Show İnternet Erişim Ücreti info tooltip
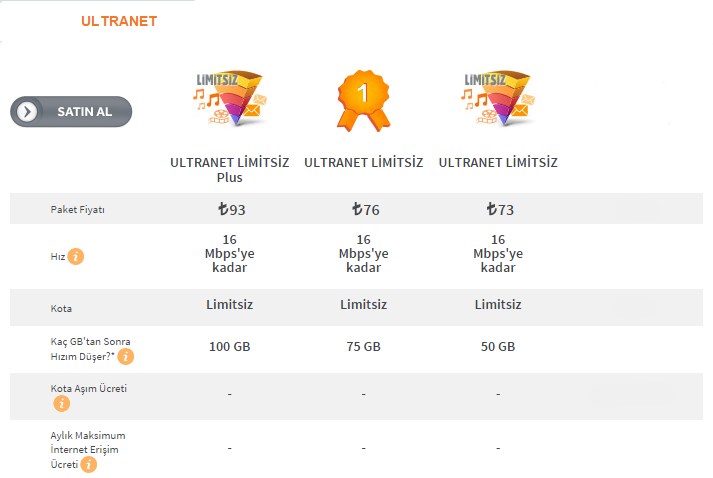 (x=89, y=465)
